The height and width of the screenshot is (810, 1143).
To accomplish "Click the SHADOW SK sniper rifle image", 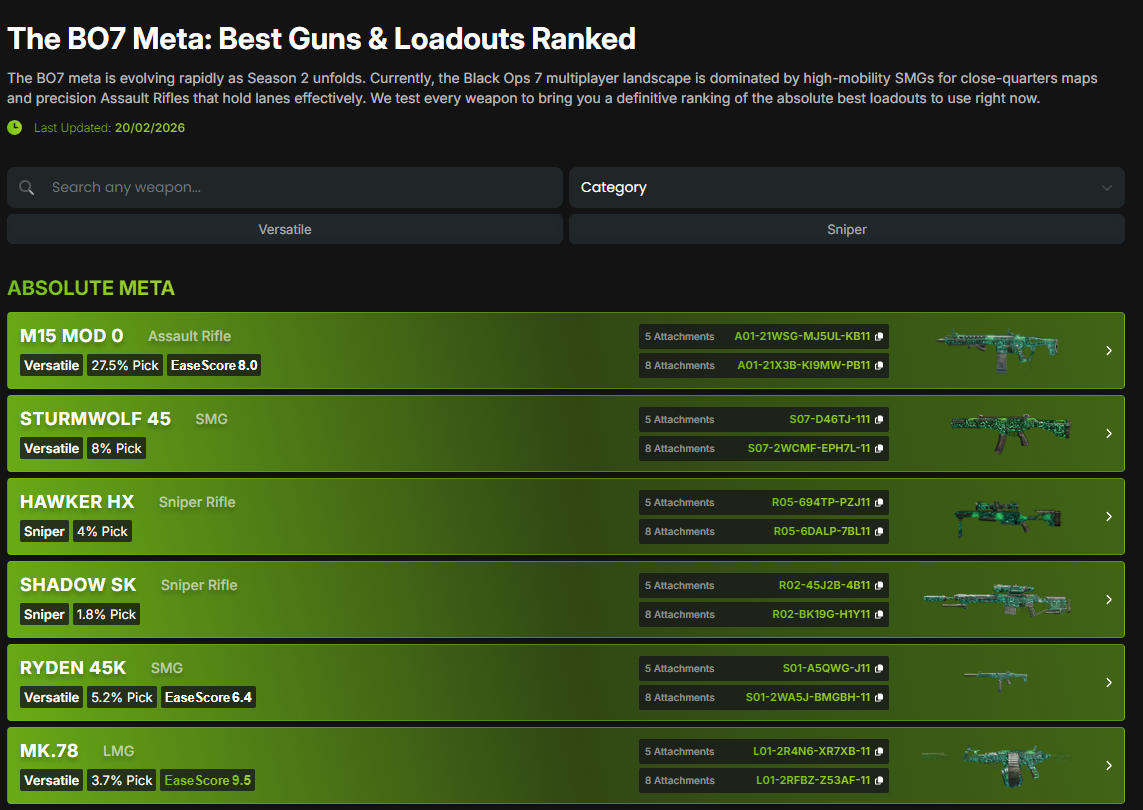I will (996, 599).
